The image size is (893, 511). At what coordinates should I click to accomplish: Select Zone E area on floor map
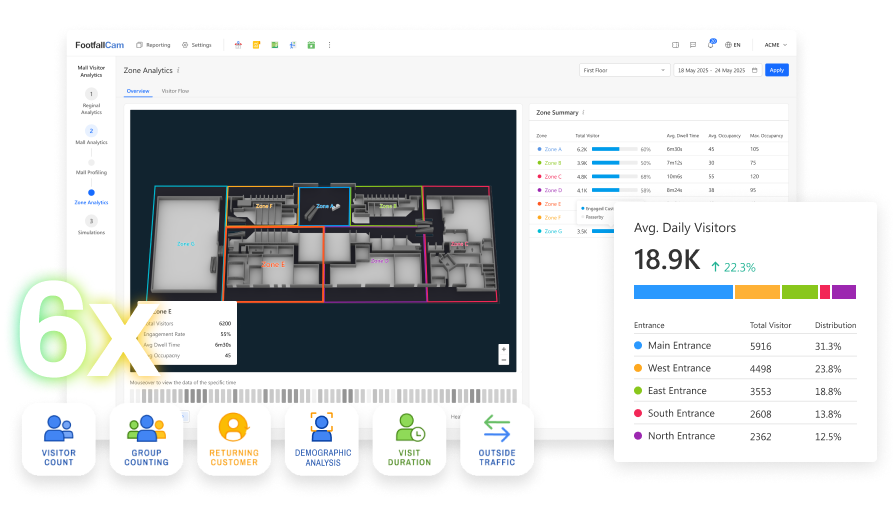point(274,264)
